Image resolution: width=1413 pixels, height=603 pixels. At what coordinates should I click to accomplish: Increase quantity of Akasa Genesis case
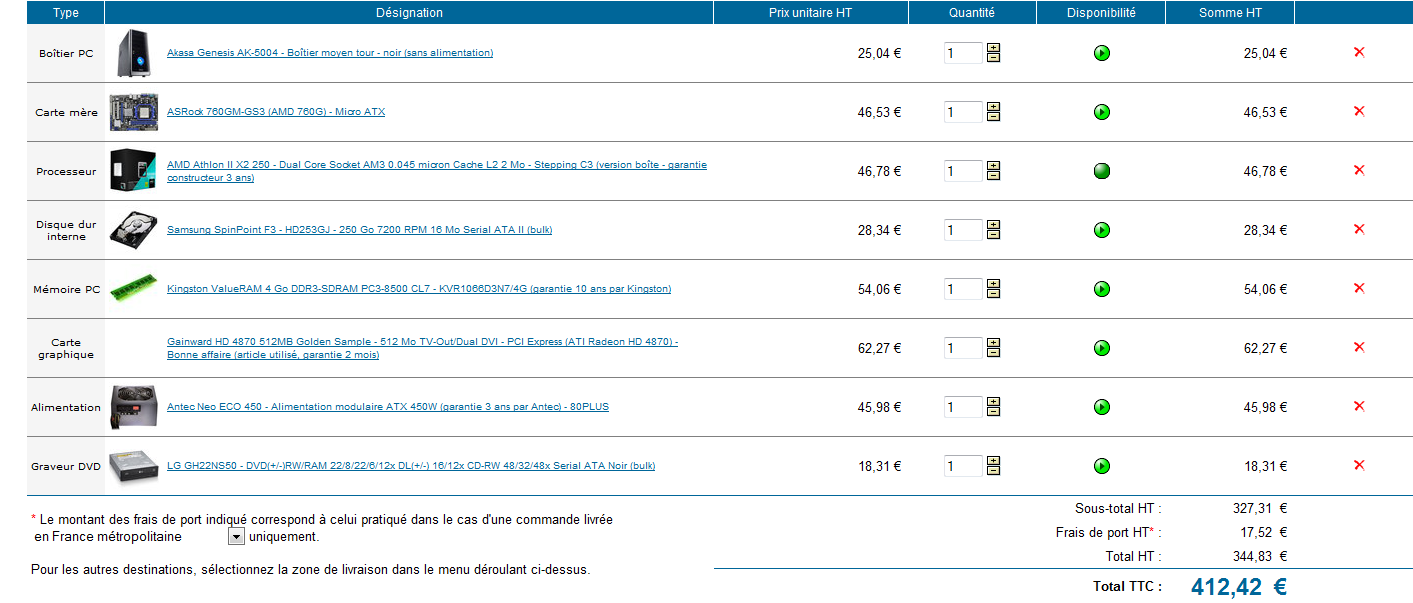tap(993, 47)
